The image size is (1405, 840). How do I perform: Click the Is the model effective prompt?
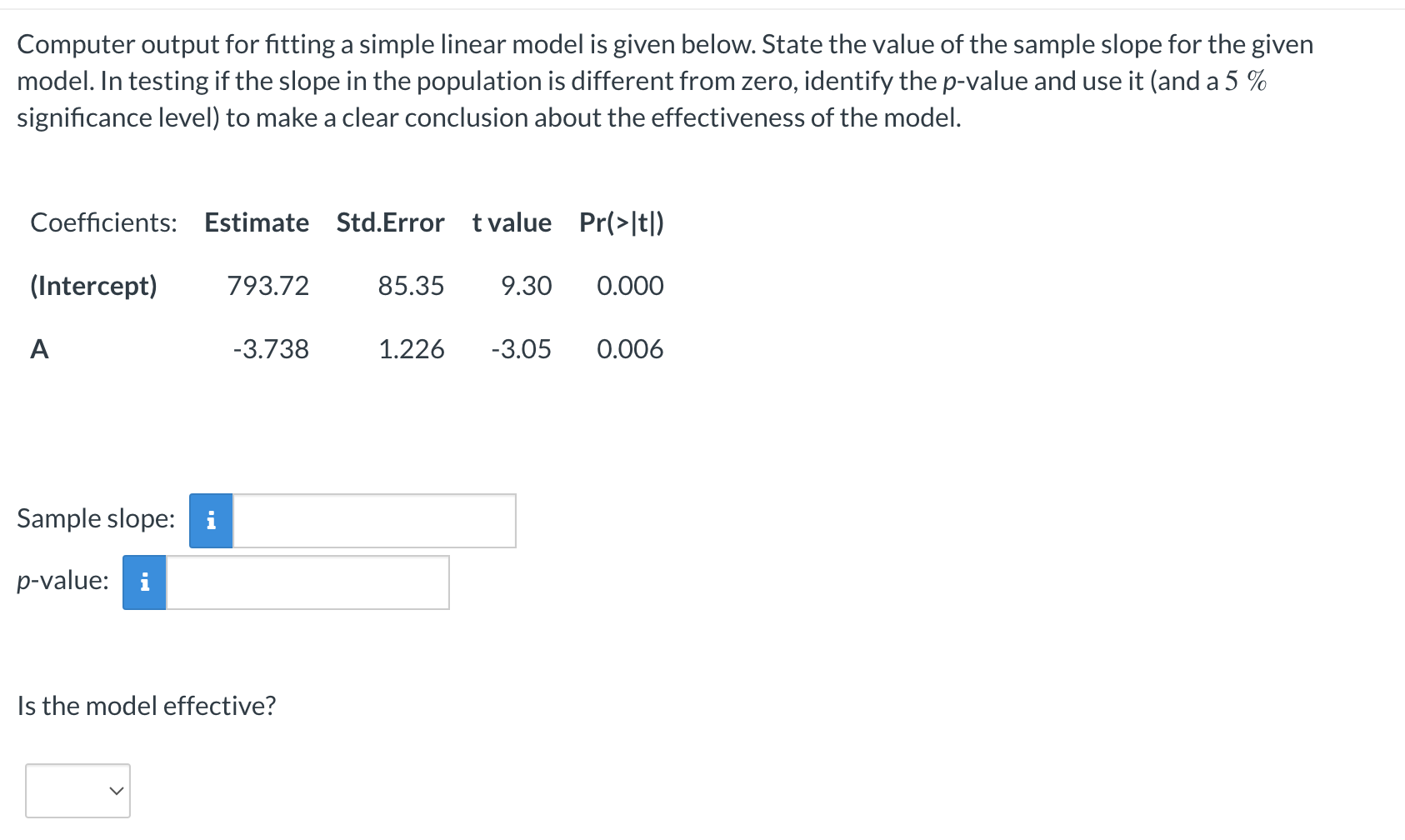click(x=146, y=705)
